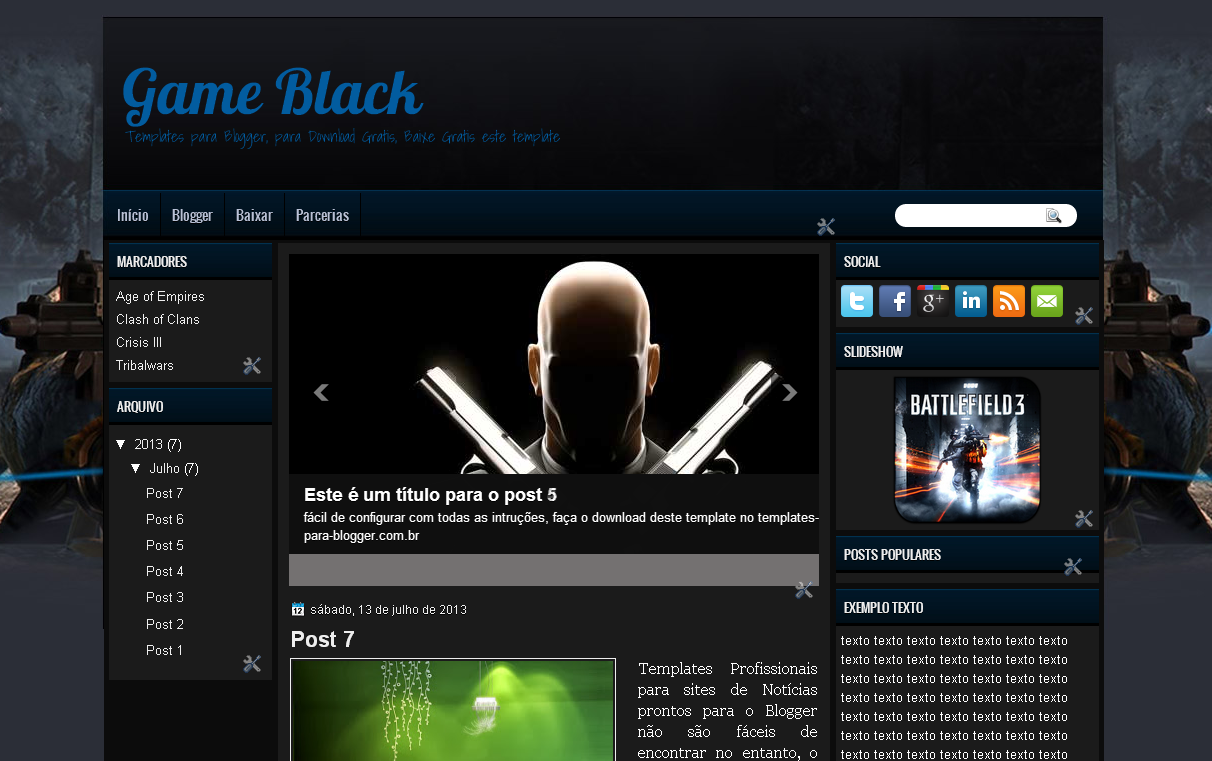The image size is (1212, 761).
Task: Click the Julho (7) archive link
Action: 174,468
